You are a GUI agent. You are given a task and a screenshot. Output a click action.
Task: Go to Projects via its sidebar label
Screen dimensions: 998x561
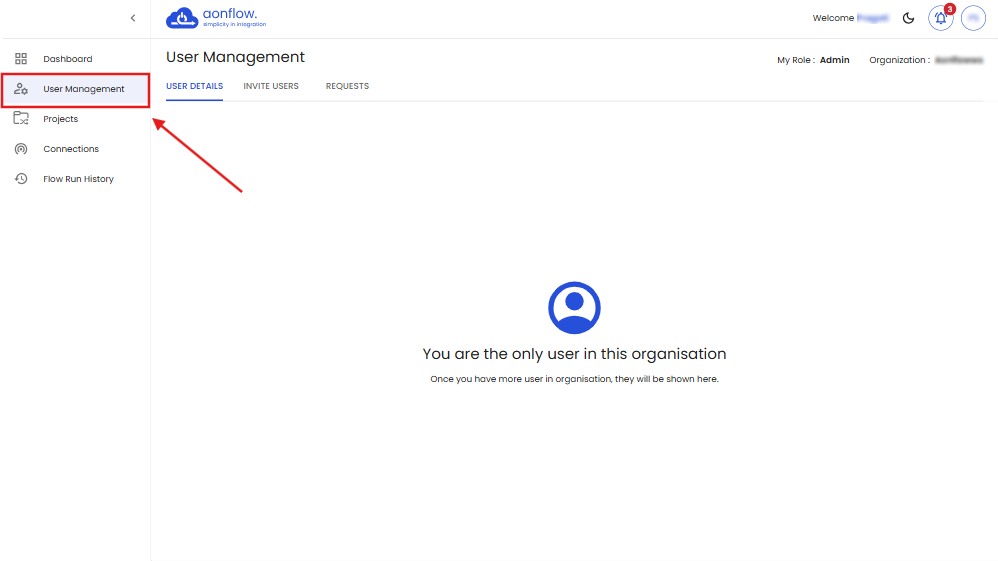pyautogui.click(x=60, y=119)
